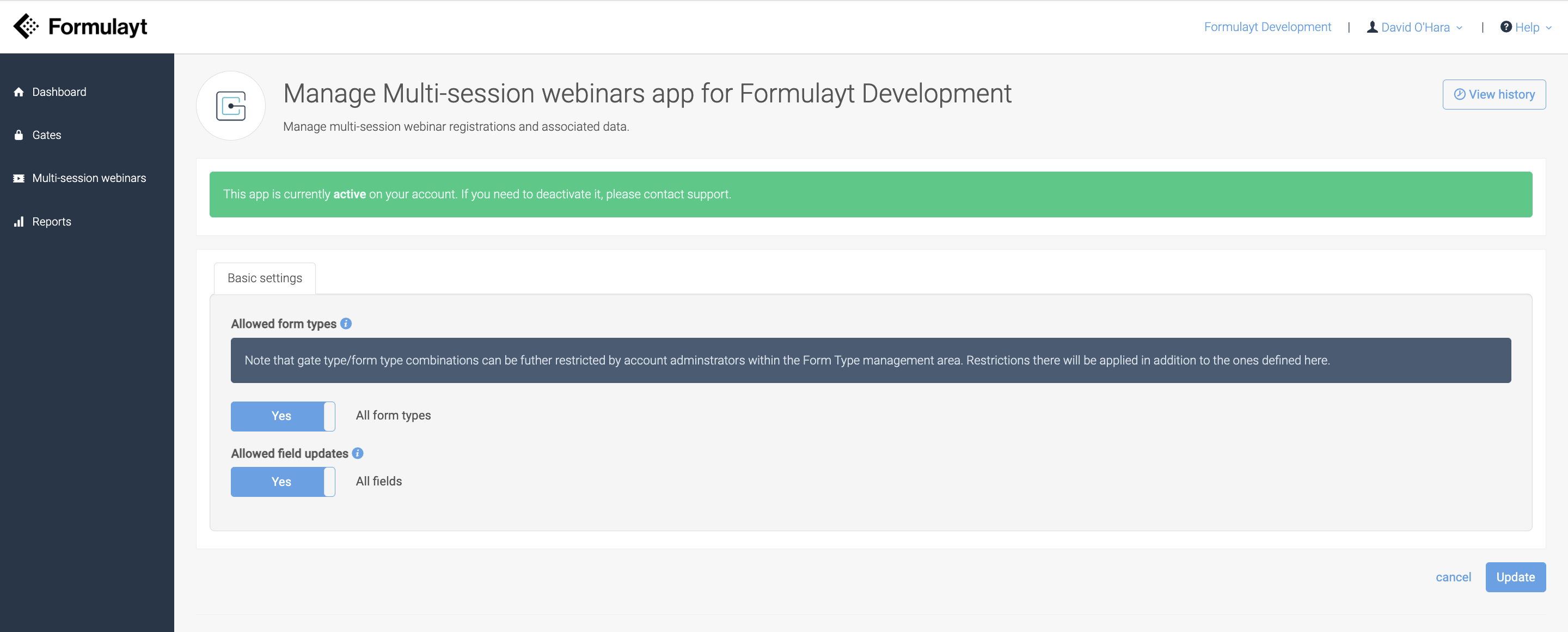Screen dimensions: 1568x632
Task: Click the Multi-session webinars ticket icon
Action: (x=19, y=178)
